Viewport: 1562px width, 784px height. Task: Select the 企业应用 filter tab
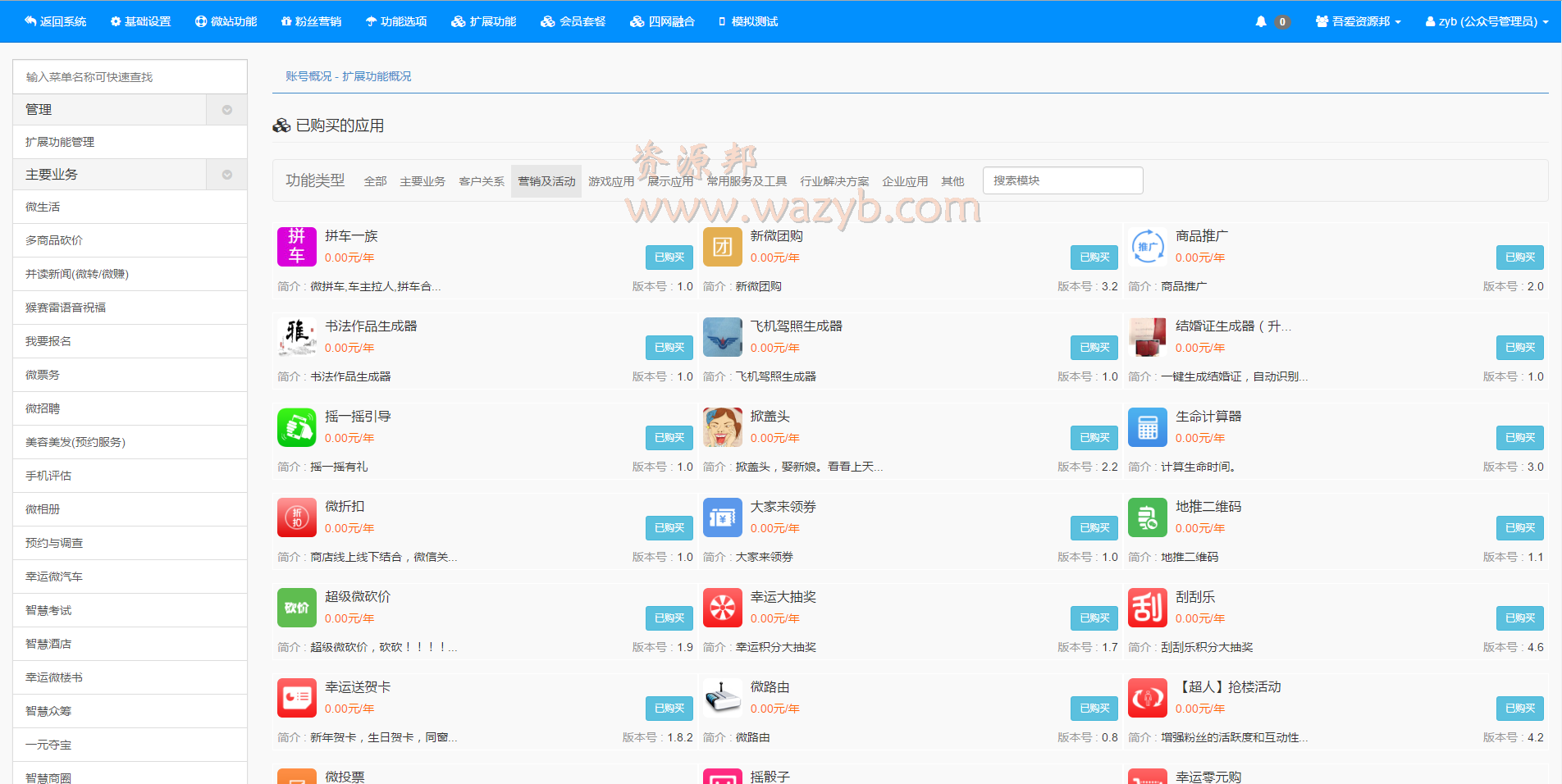pyautogui.click(x=905, y=181)
